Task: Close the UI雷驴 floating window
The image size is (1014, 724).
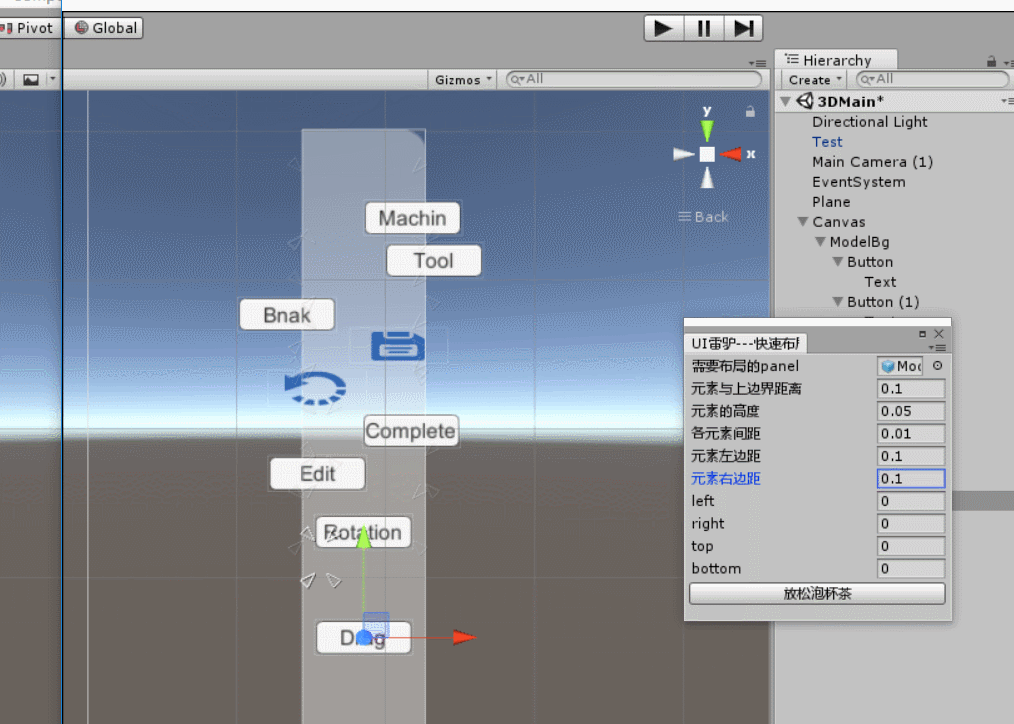Action: pos(939,334)
